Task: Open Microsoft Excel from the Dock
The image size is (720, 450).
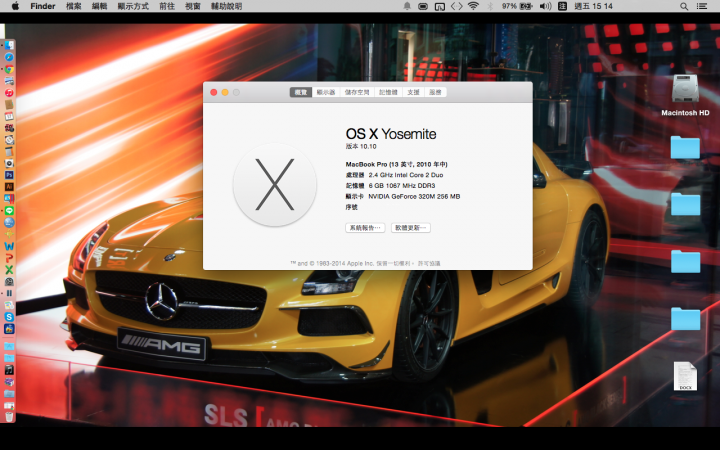Action: coord(9,270)
